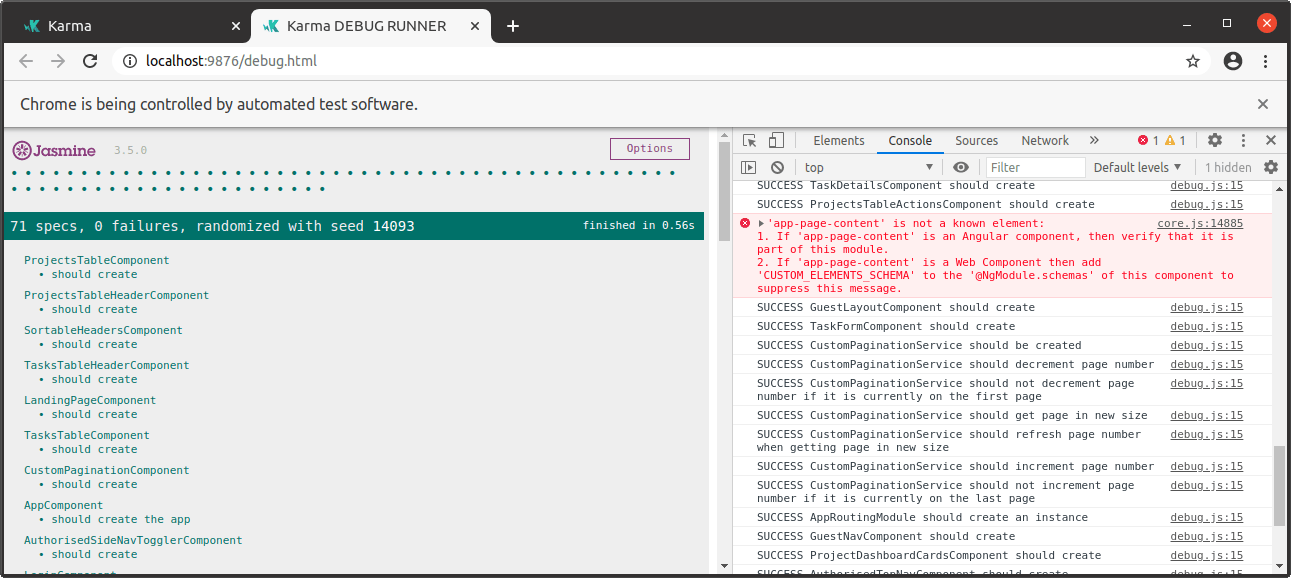
Task: Open the console sidebar settings gear
Action: 1269,167
